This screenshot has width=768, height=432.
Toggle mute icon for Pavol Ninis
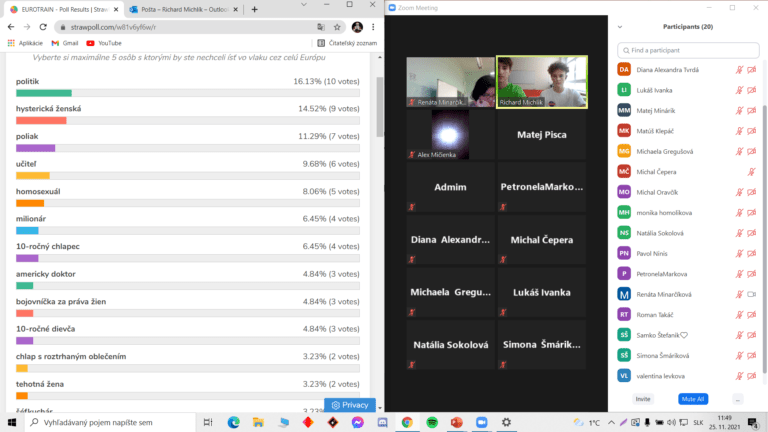tap(739, 254)
